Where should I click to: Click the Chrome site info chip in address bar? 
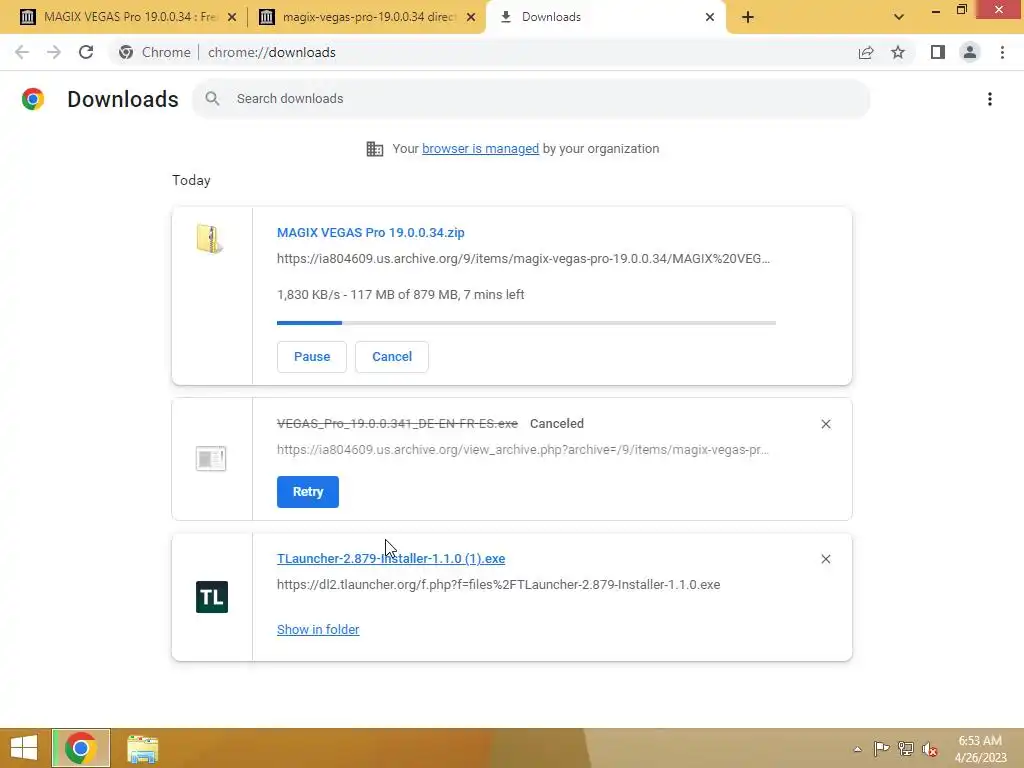point(155,52)
